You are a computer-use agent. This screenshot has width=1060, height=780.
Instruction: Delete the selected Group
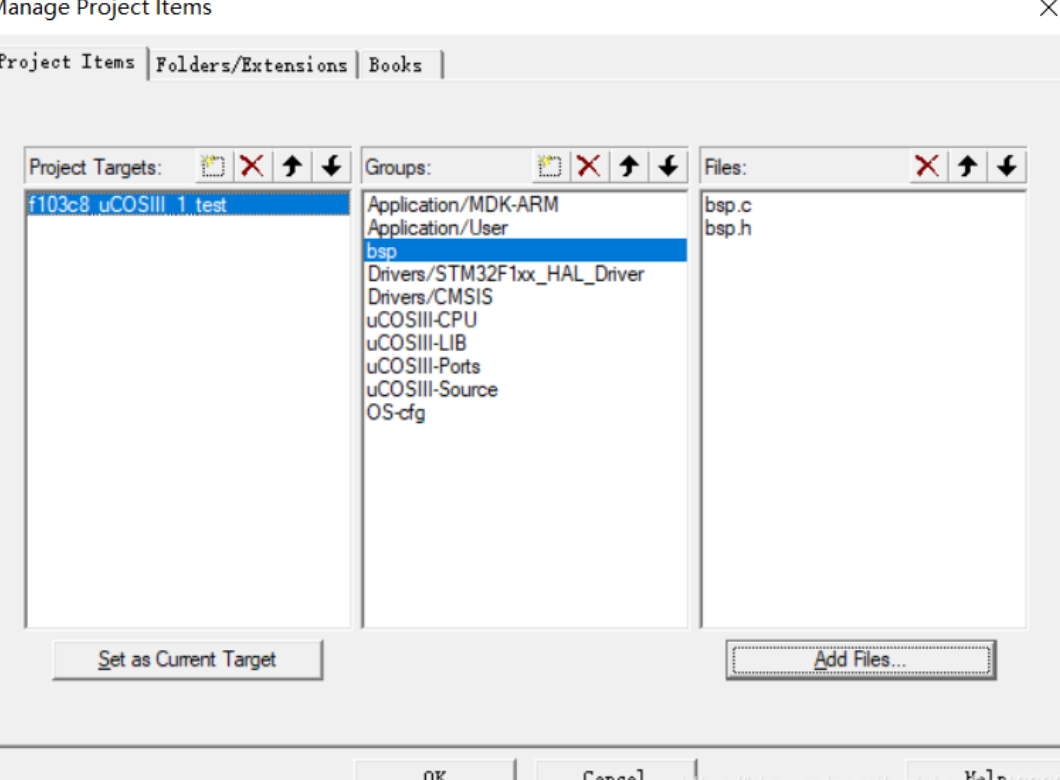(589, 166)
